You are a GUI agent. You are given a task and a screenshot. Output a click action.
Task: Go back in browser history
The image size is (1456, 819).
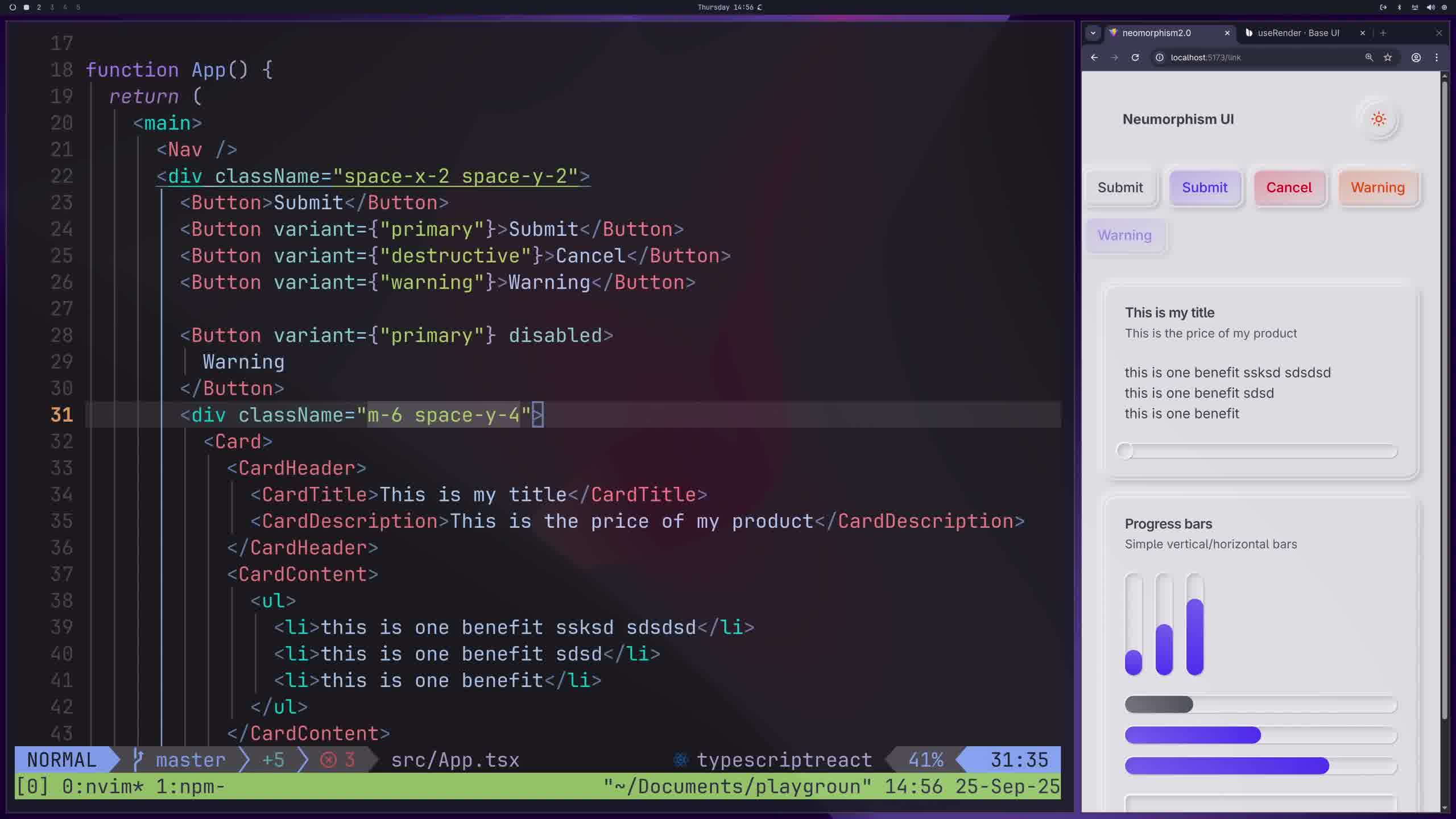coord(1094,57)
